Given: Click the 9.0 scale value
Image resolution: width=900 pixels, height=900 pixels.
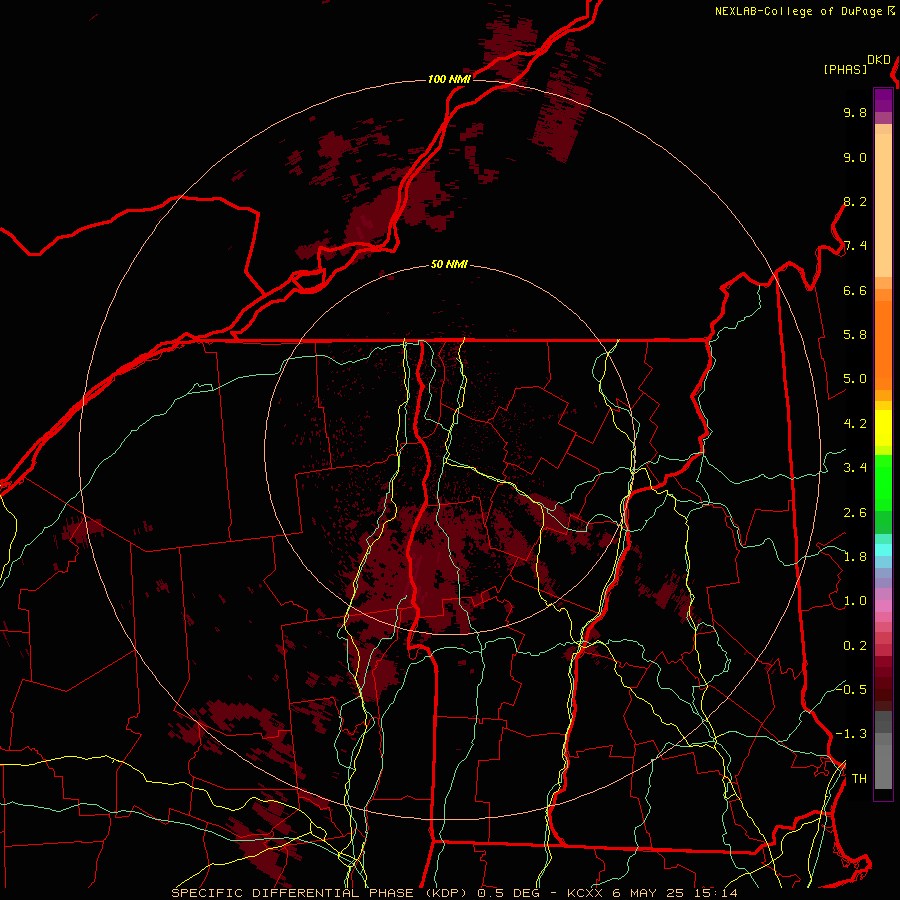Looking at the screenshot, I should click(855, 157).
